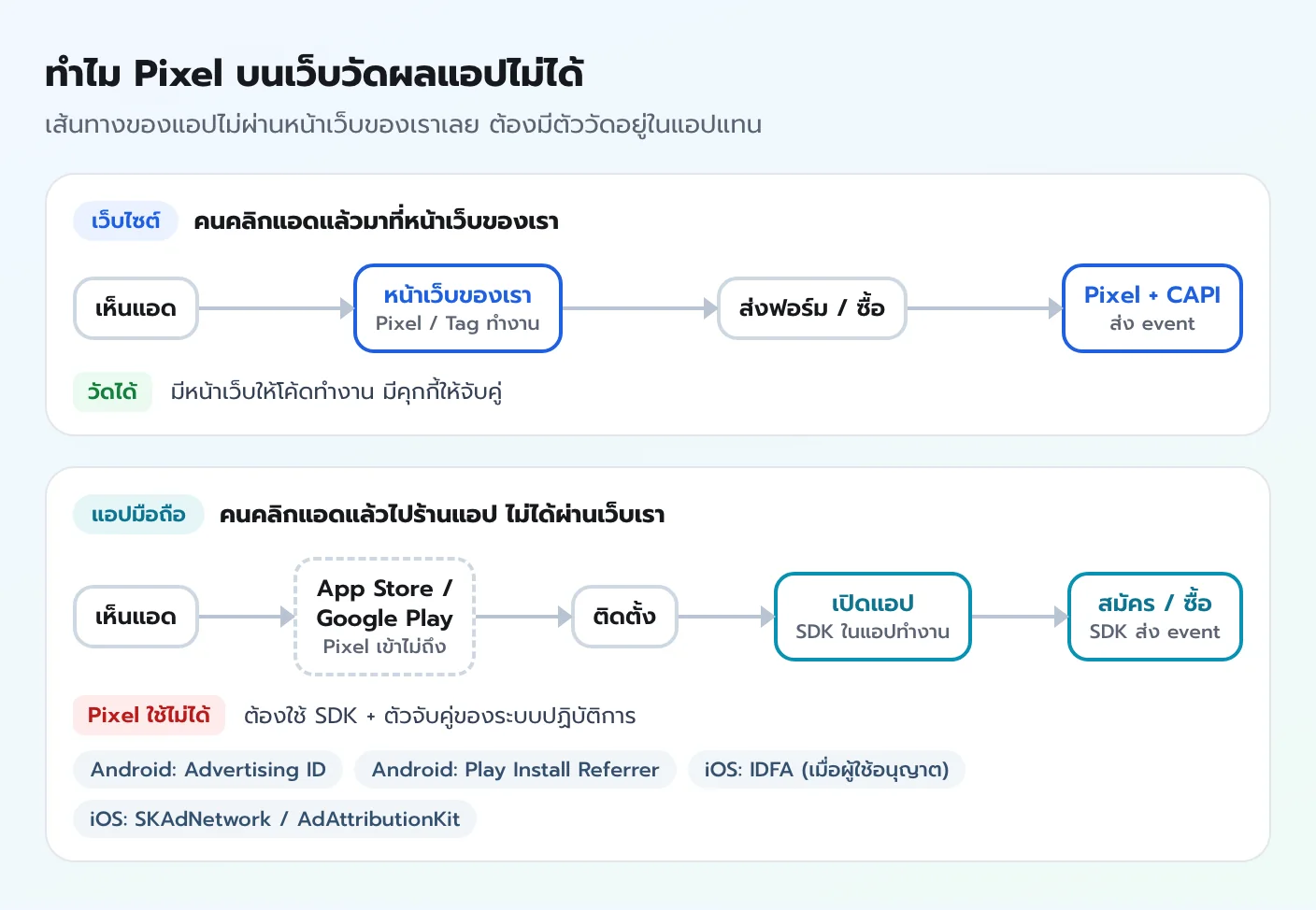Viewport: 1316px width, 910px height.
Task: Select the ติดตั้ง step box
Action: pos(624,617)
